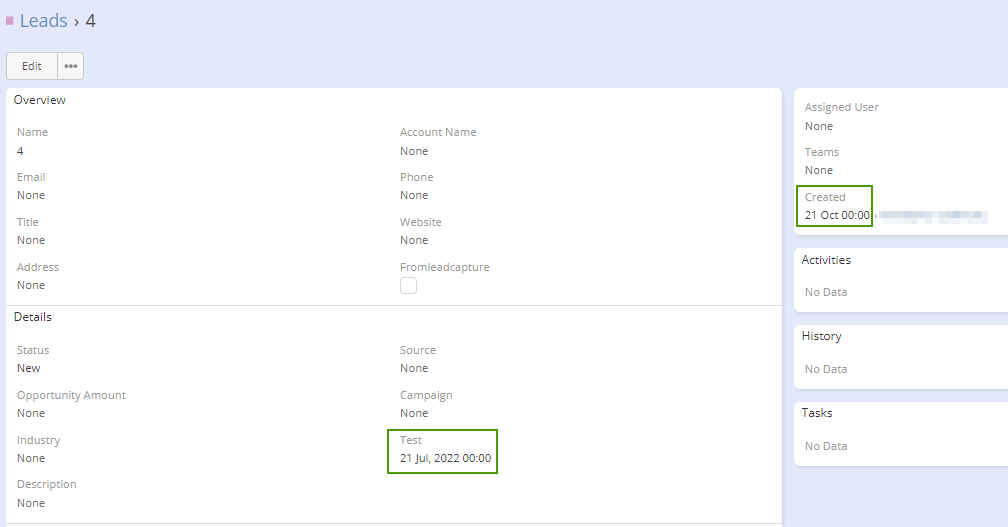
Task: Click the Assigned User value
Action: (819, 126)
